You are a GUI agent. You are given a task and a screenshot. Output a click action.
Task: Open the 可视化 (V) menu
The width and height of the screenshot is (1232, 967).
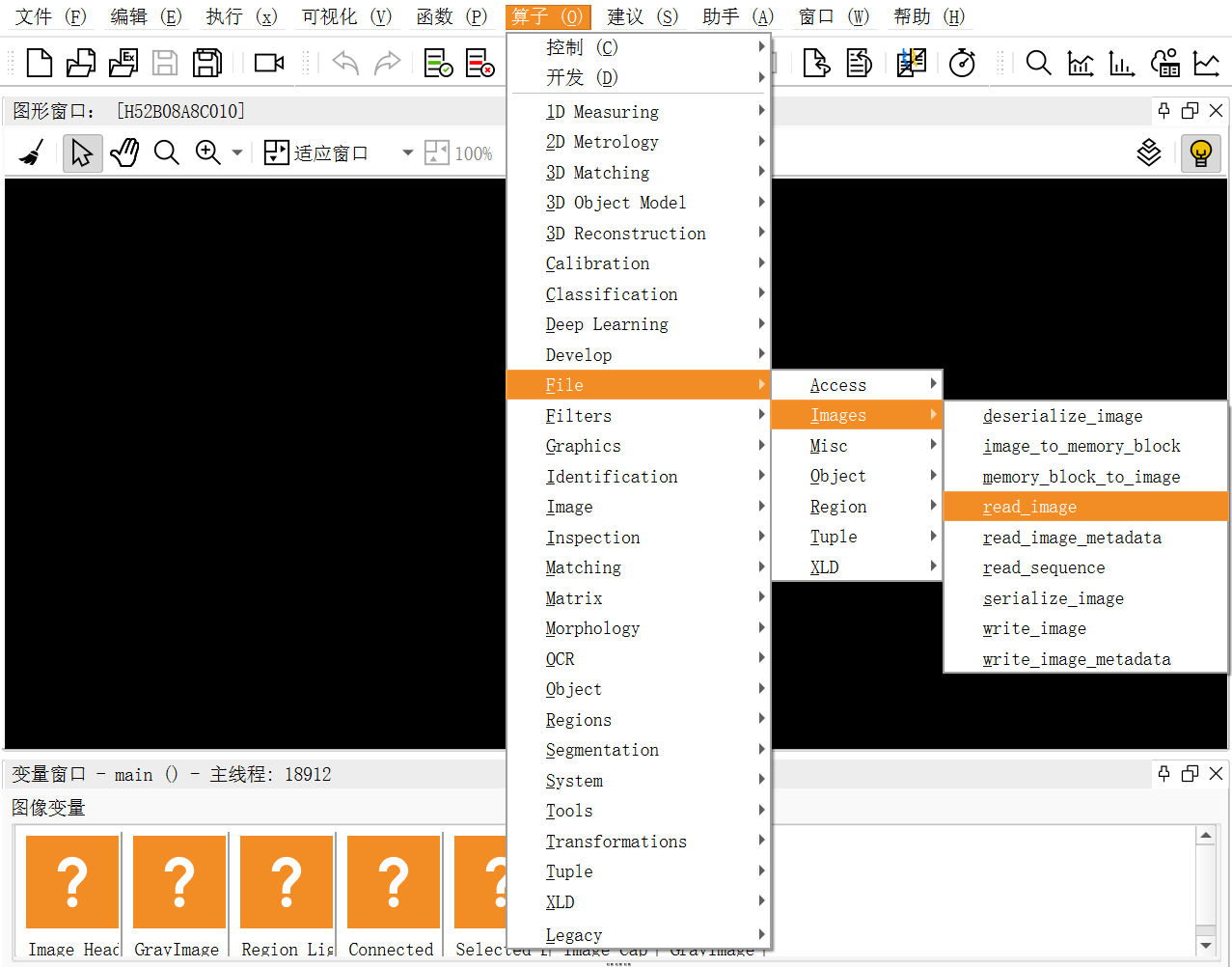346,16
